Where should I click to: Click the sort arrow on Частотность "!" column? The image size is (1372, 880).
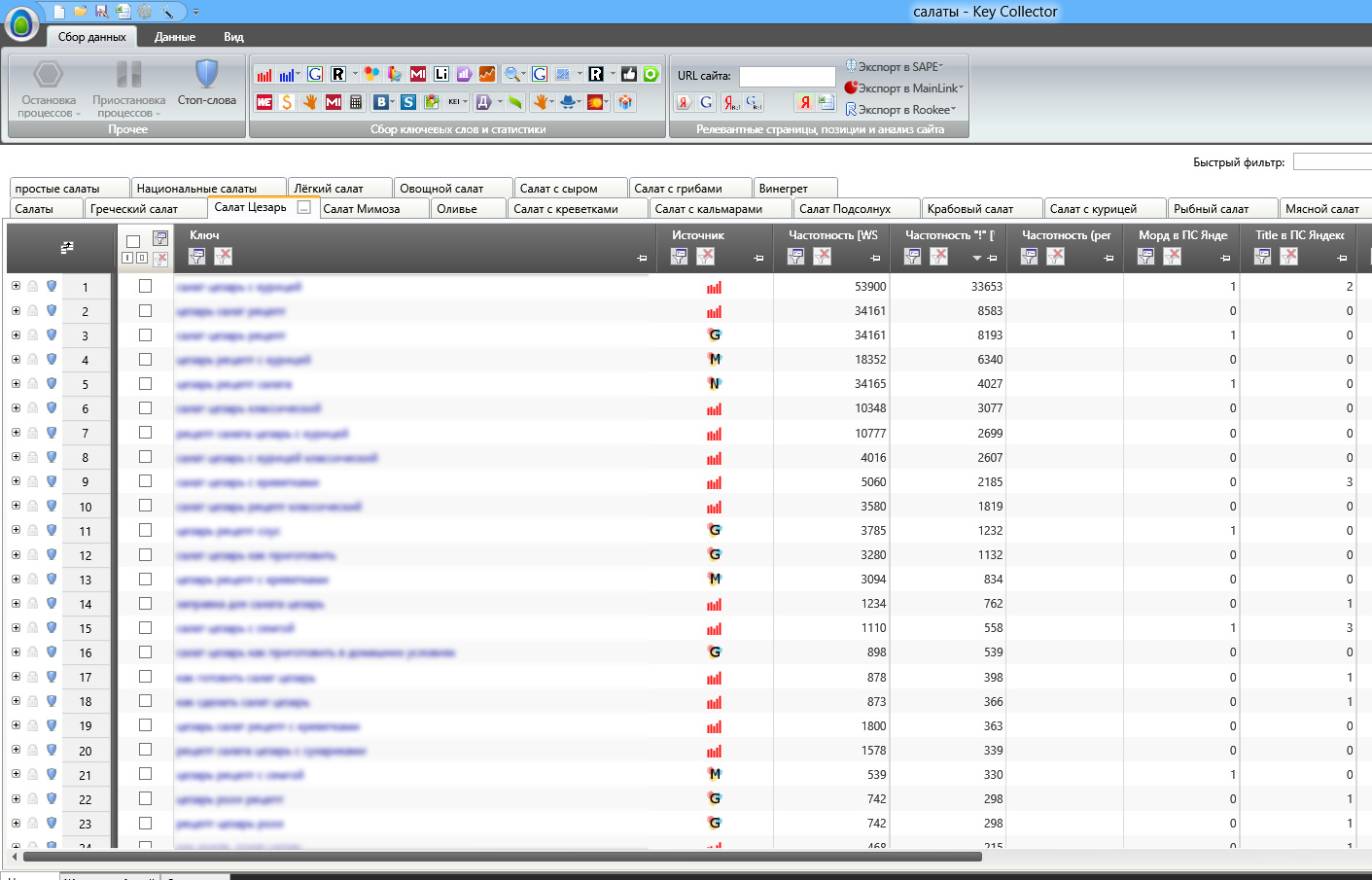(977, 258)
